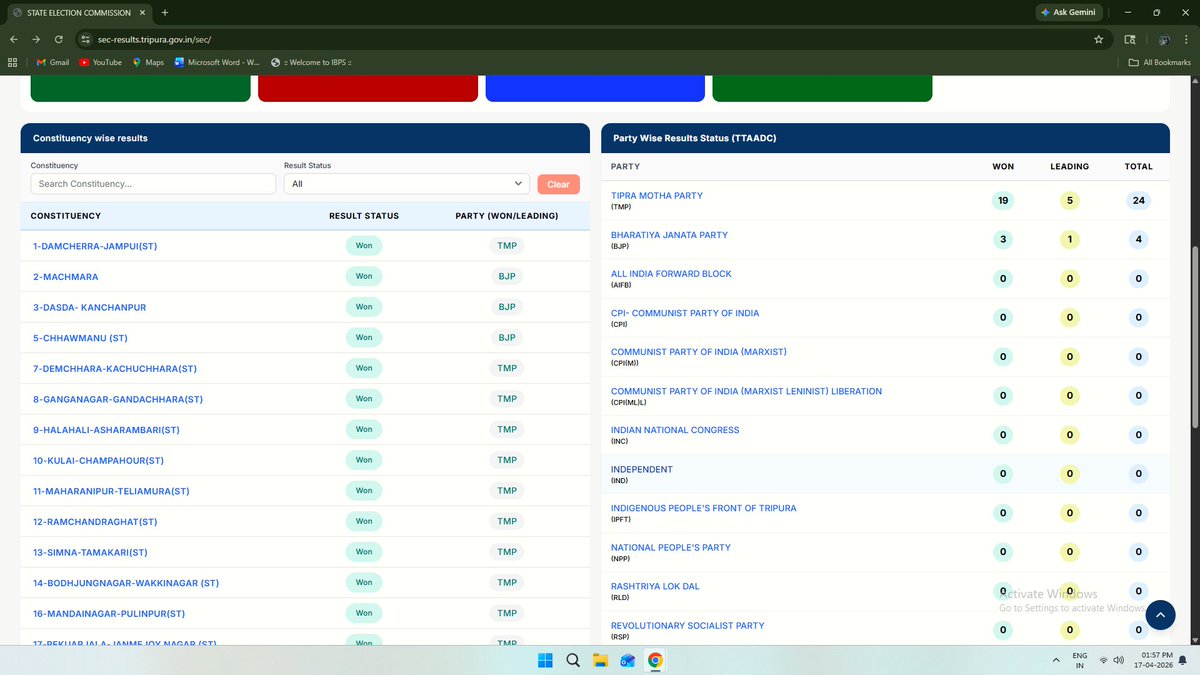Open constituency 13-SIMNA-TAMAKARI(ST)
Viewport: 1200px width, 675px height.
[90, 552]
